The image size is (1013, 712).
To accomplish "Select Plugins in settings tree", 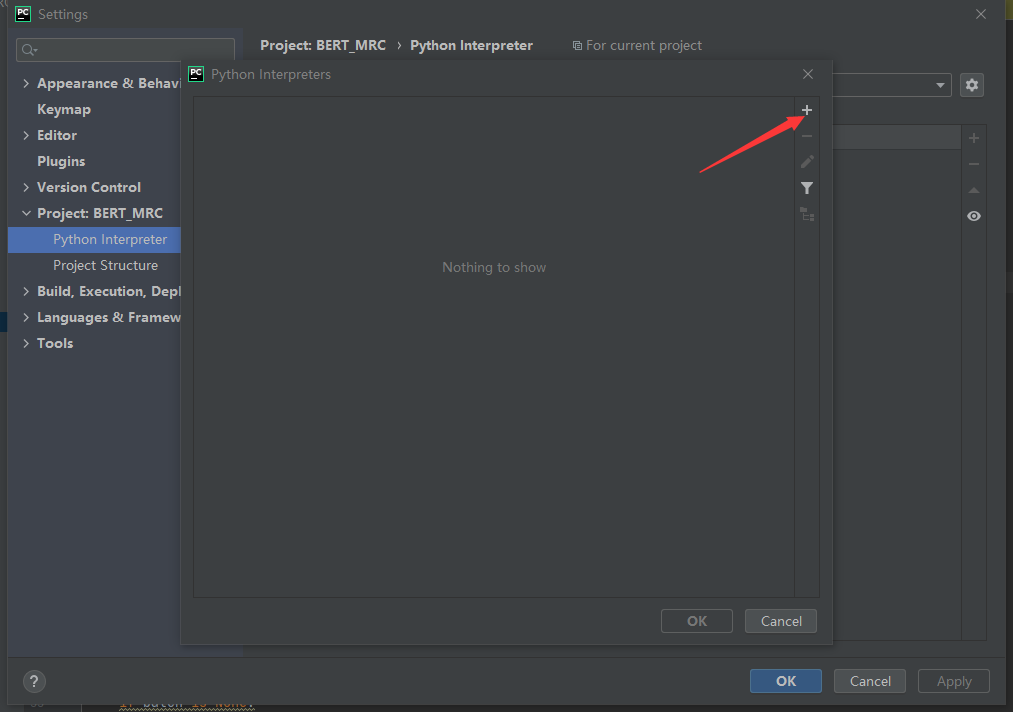I will [x=61, y=162].
